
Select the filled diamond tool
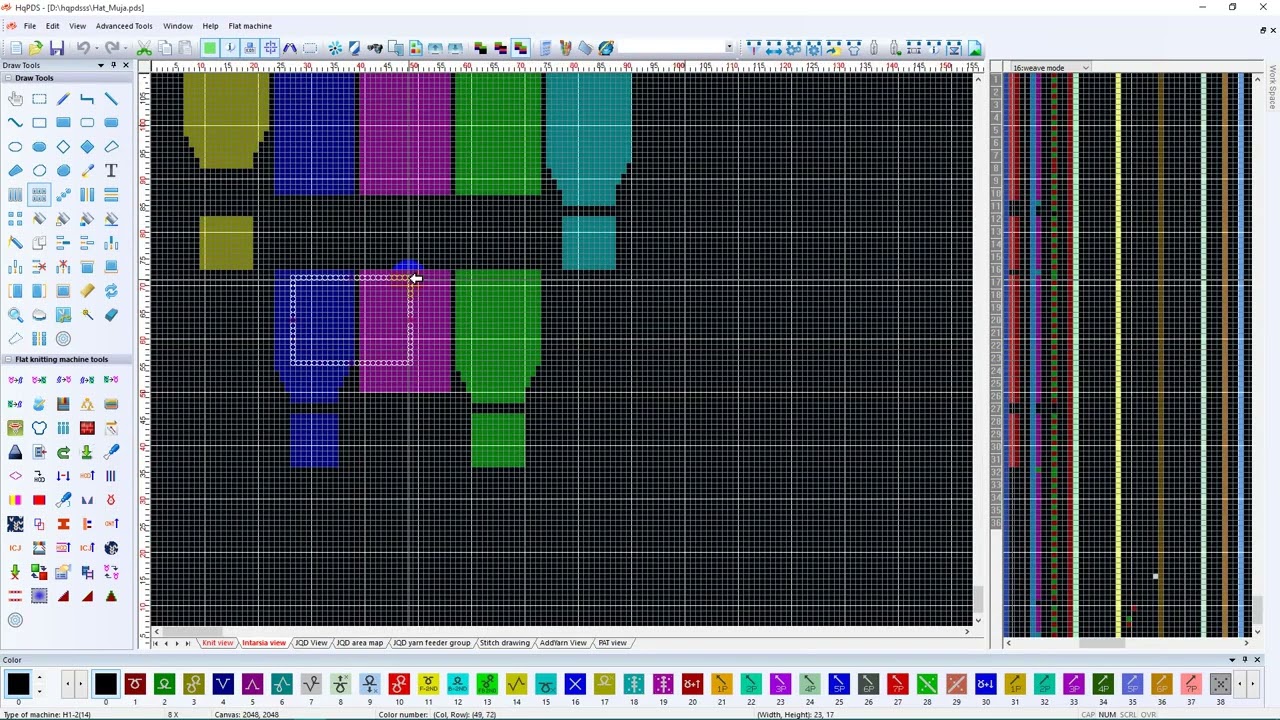(x=87, y=146)
